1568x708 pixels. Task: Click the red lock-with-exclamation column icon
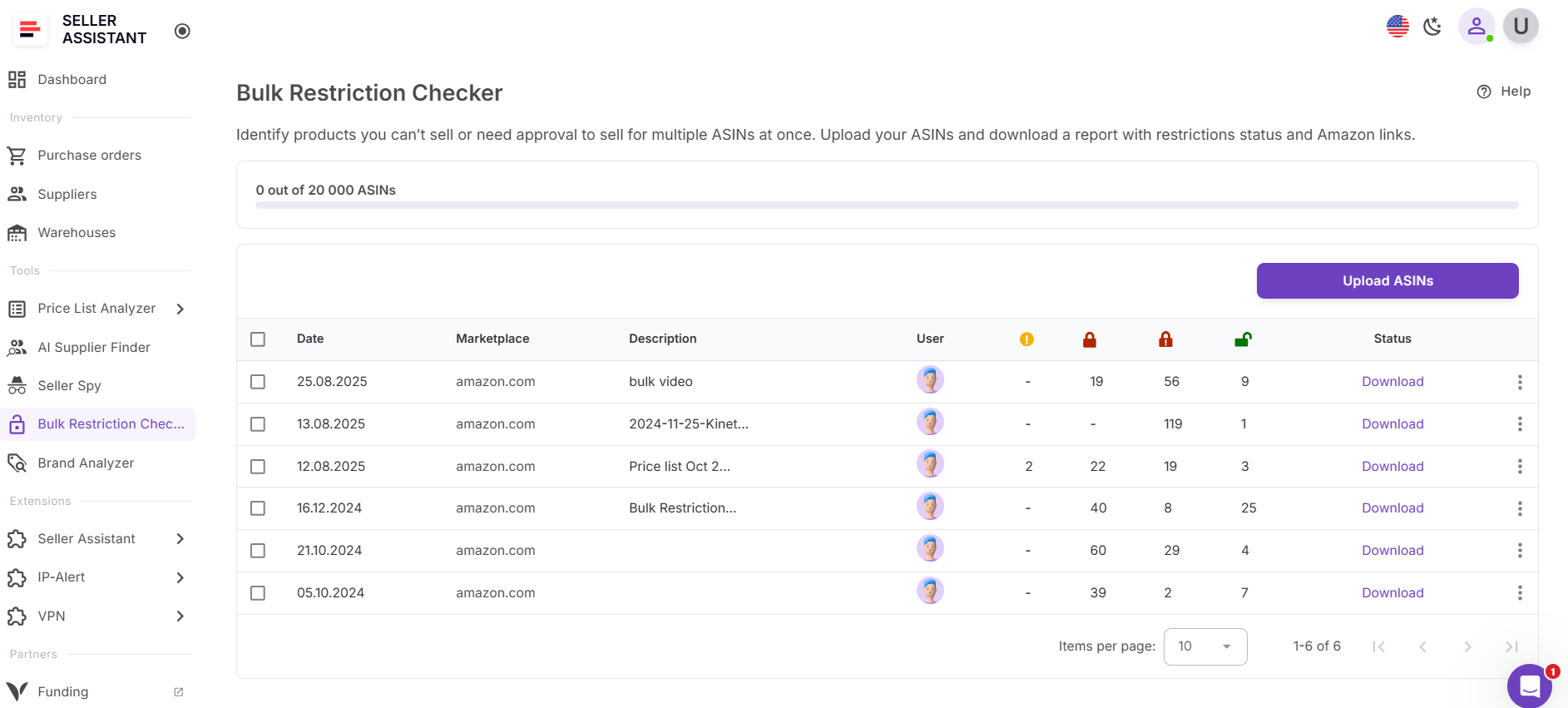pyautogui.click(x=1165, y=339)
